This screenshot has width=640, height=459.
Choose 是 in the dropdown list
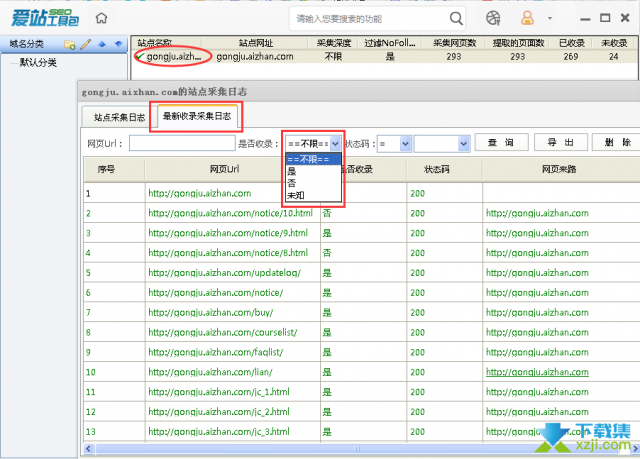[x=313, y=171]
